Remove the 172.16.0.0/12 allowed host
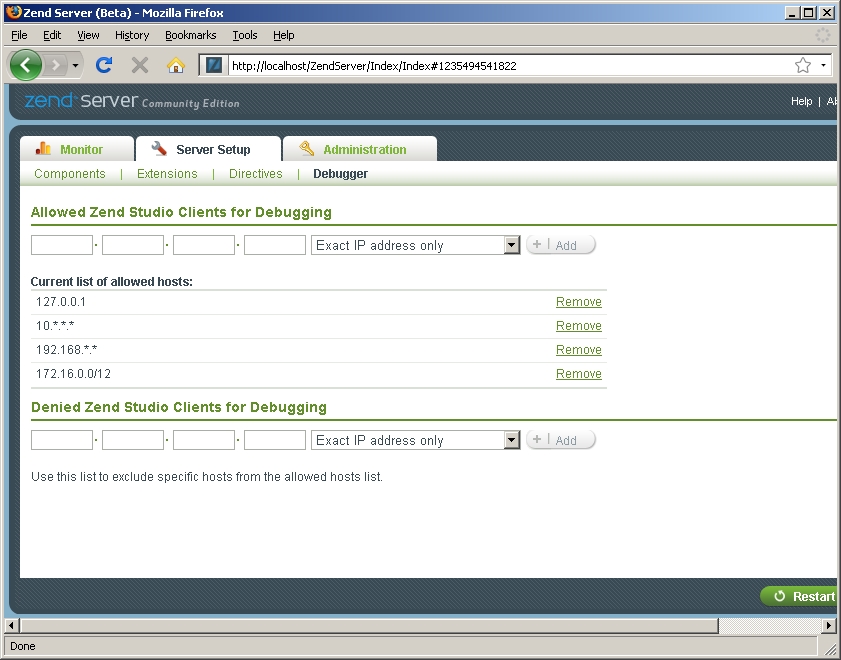 coord(578,374)
